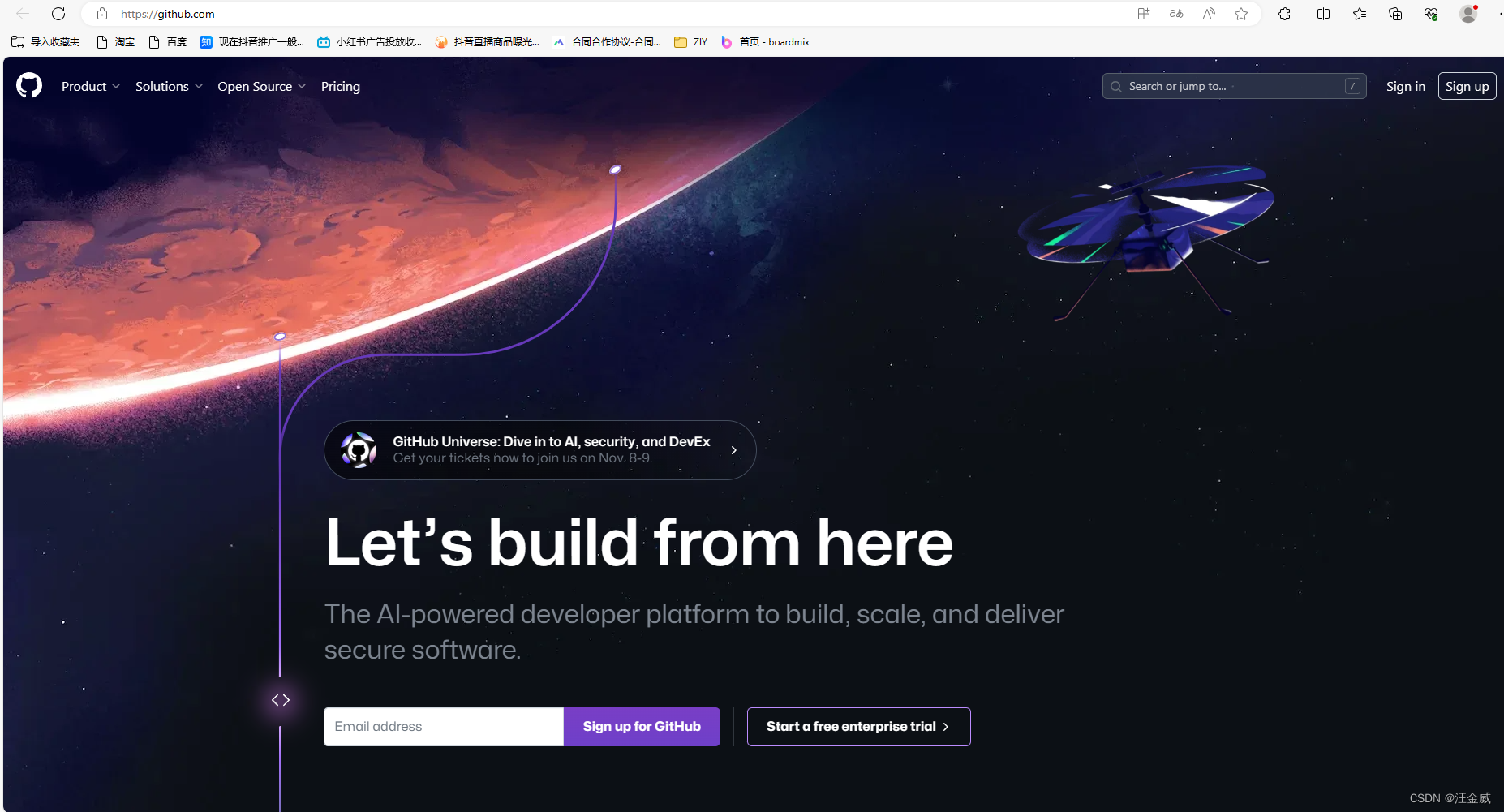Viewport: 1504px width, 812px height.
Task: Add page to favorites star icon
Action: click(1241, 14)
